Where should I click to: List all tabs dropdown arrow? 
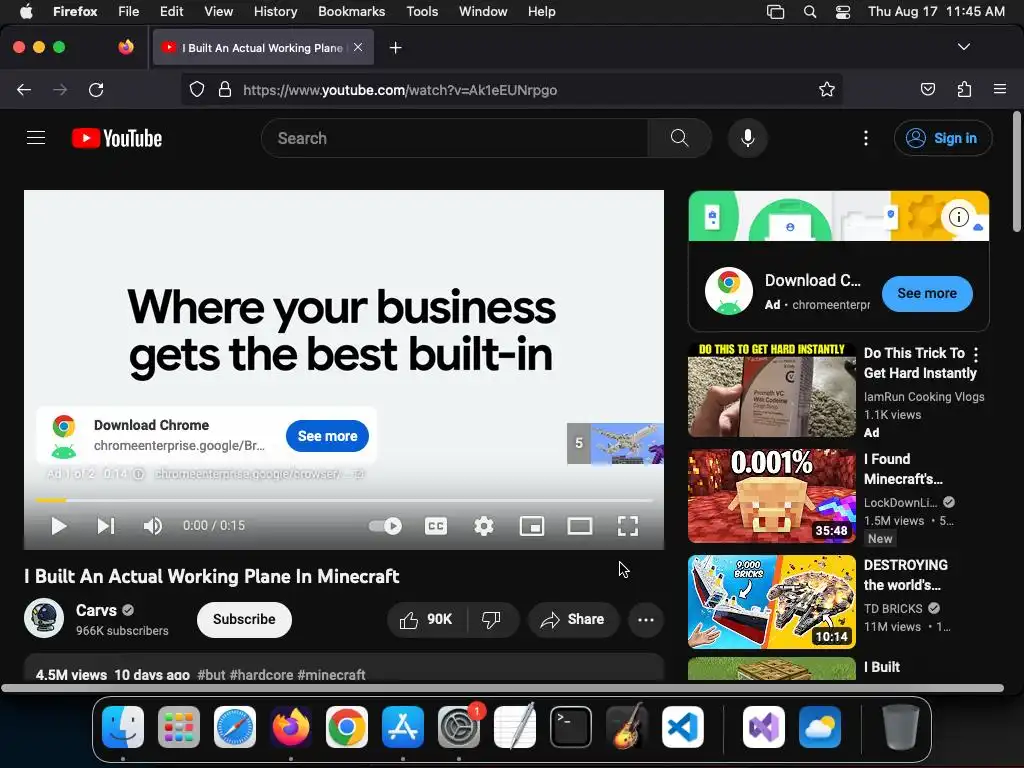963,47
